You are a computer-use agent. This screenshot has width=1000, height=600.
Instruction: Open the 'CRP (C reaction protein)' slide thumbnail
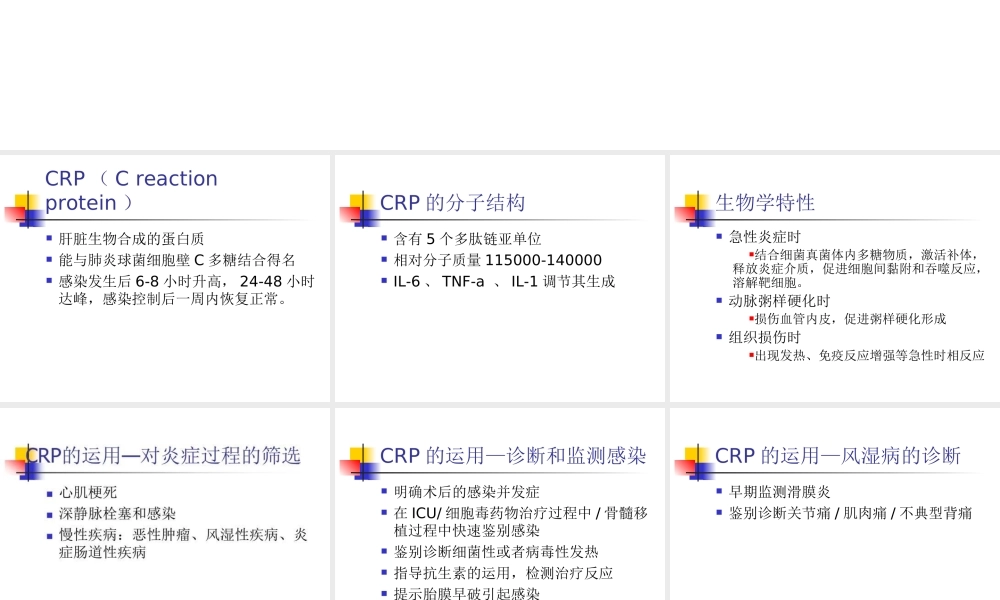[x=165, y=278]
